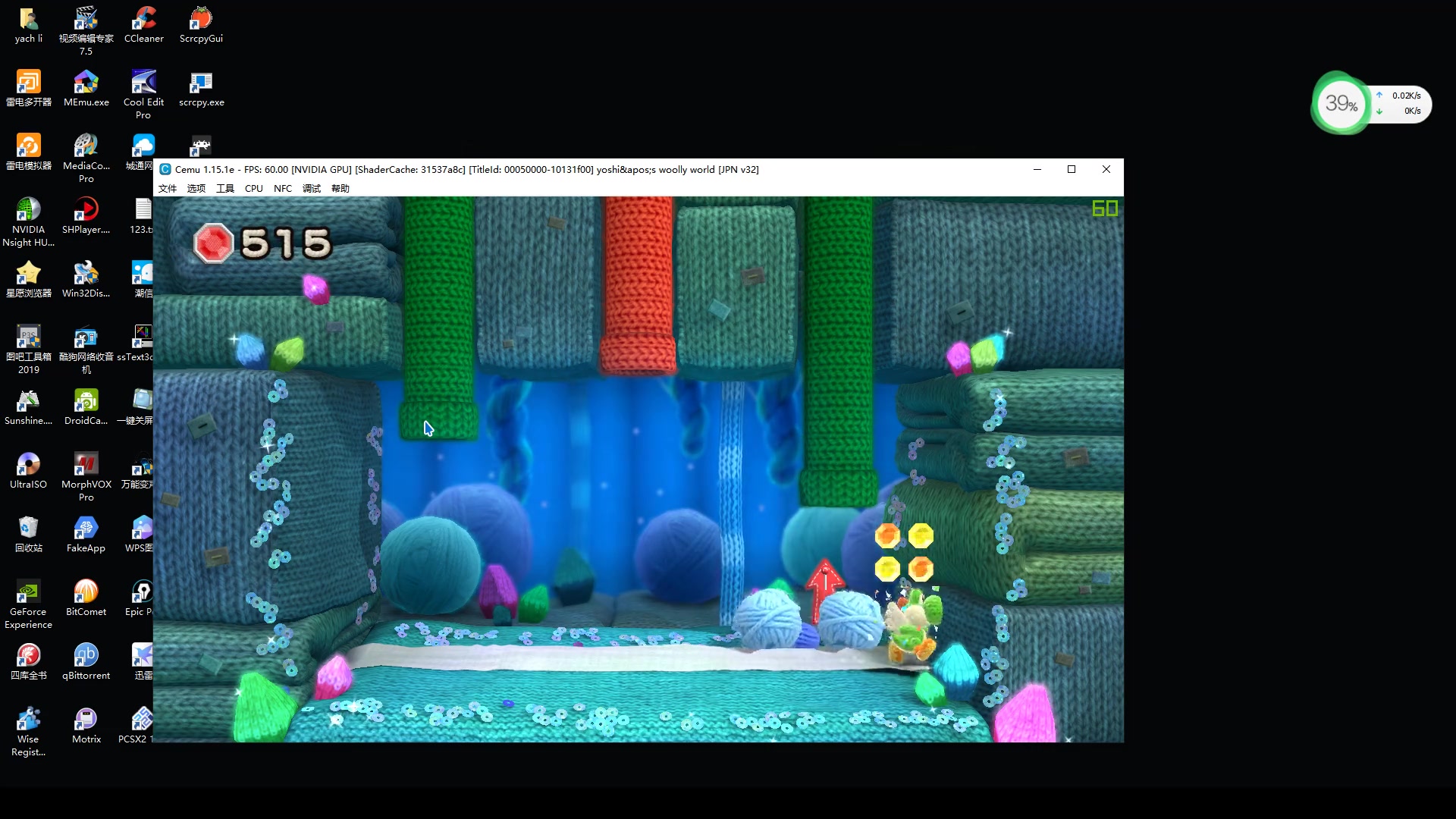Open the 选项 menu in Cemu

point(196,189)
